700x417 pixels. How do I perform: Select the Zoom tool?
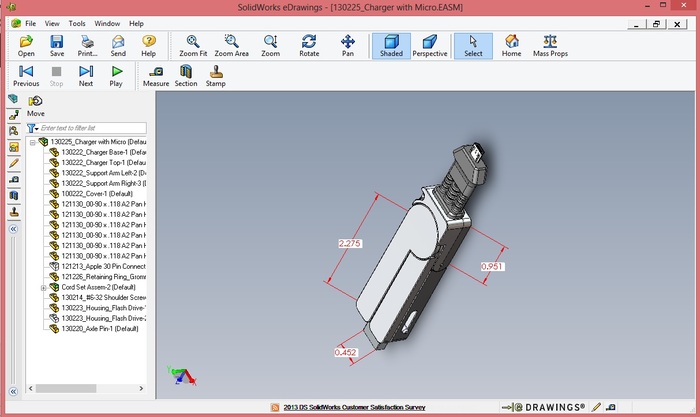[271, 46]
